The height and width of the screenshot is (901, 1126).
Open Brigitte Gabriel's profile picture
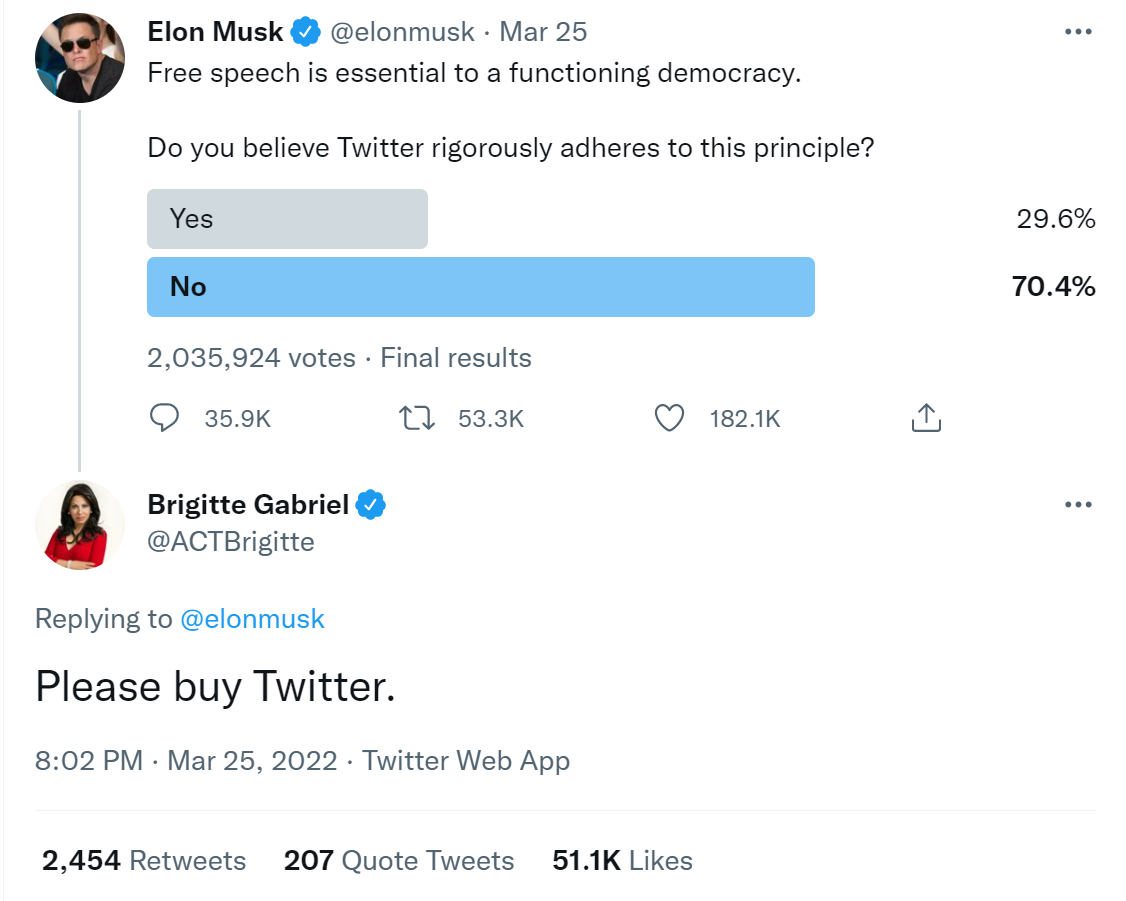coord(80,525)
